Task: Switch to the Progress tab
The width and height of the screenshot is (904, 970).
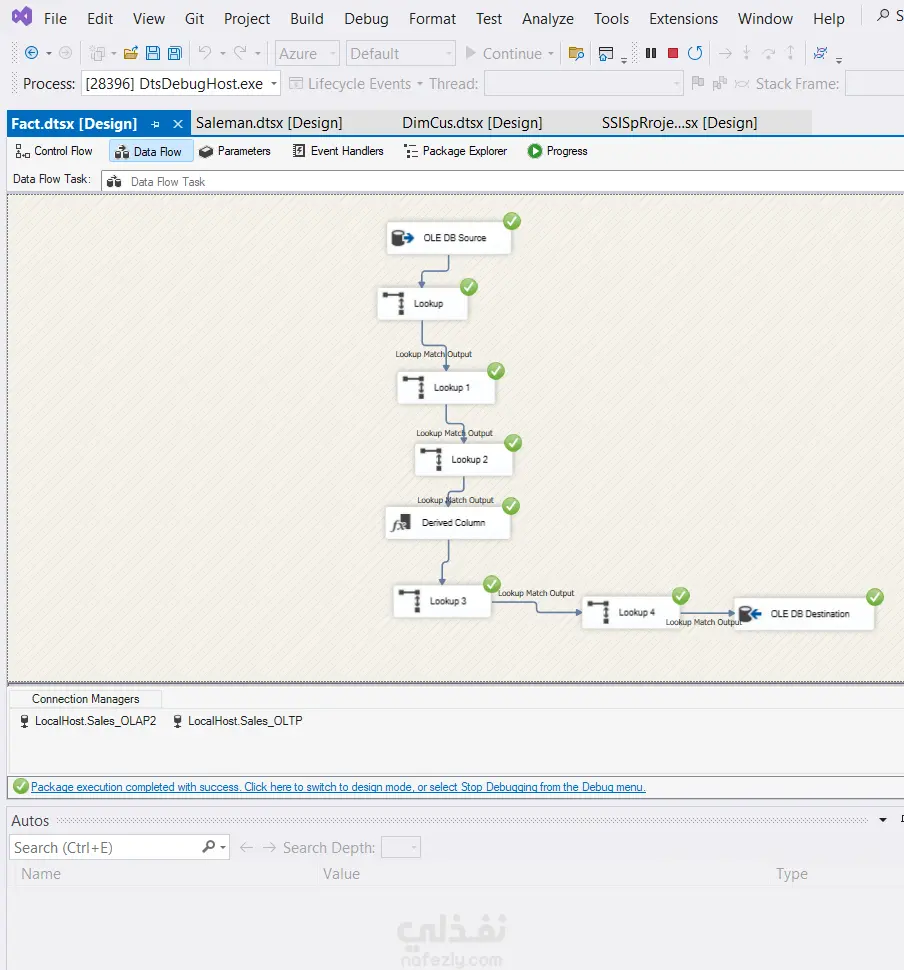Action: [x=557, y=151]
